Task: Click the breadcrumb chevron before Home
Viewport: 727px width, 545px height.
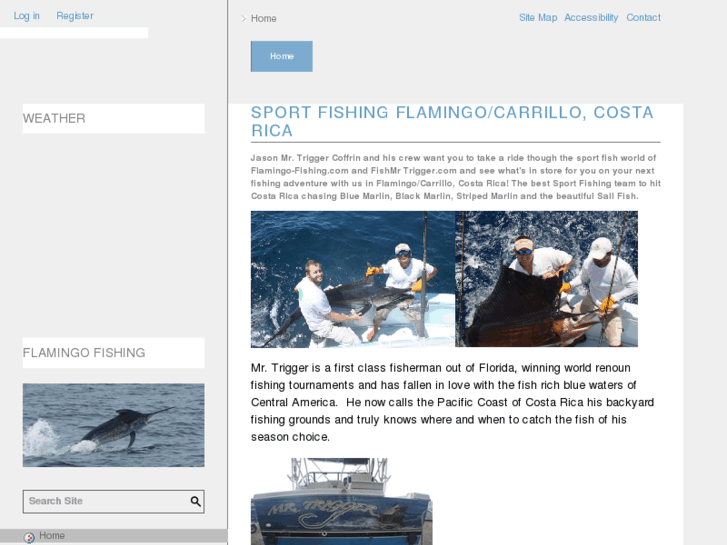Action: 243,19
